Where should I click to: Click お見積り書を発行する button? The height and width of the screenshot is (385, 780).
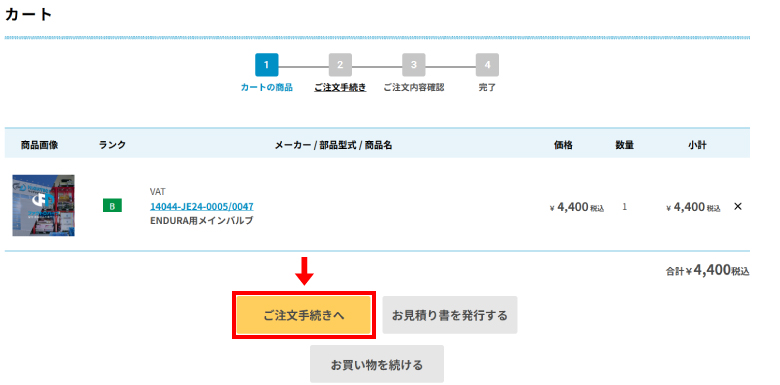pyautogui.click(x=450, y=315)
